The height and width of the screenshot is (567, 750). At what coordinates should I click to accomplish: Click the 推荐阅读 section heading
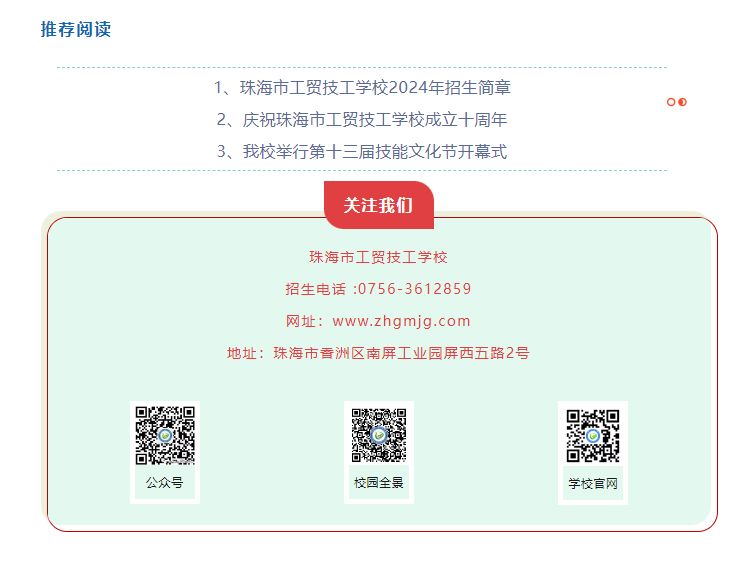[x=76, y=29]
